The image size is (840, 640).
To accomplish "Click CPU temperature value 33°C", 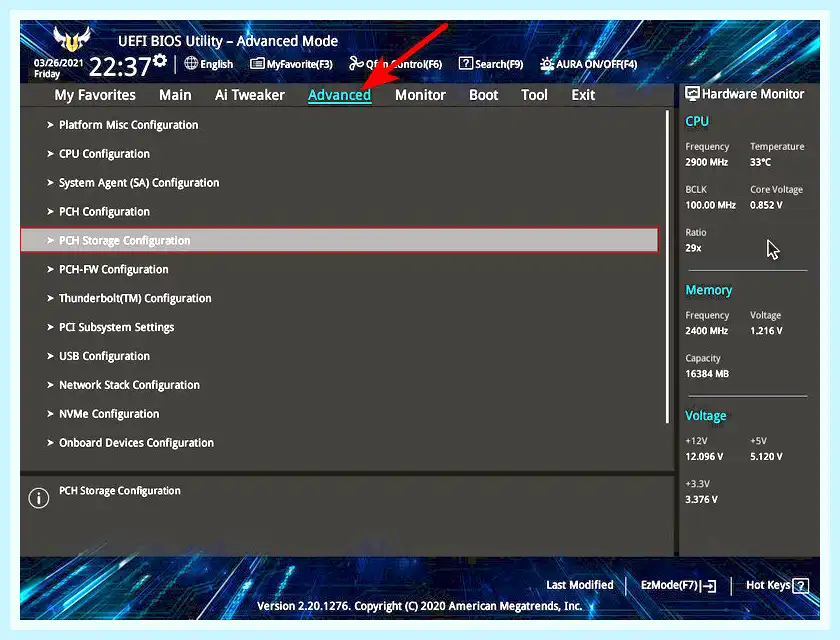I will [x=760, y=162].
